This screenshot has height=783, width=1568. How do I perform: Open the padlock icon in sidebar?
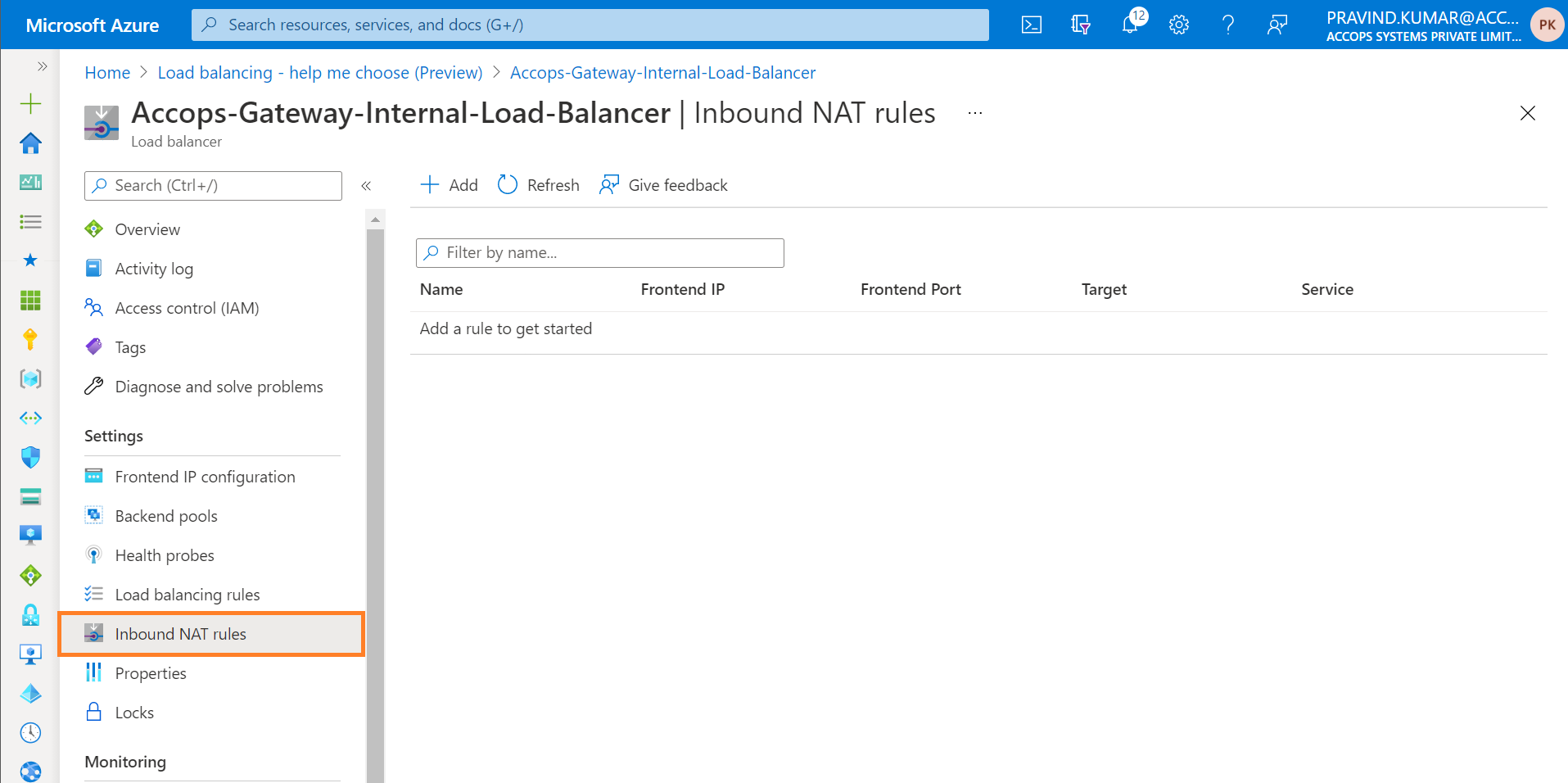pyautogui.click(x=30, y=614)
